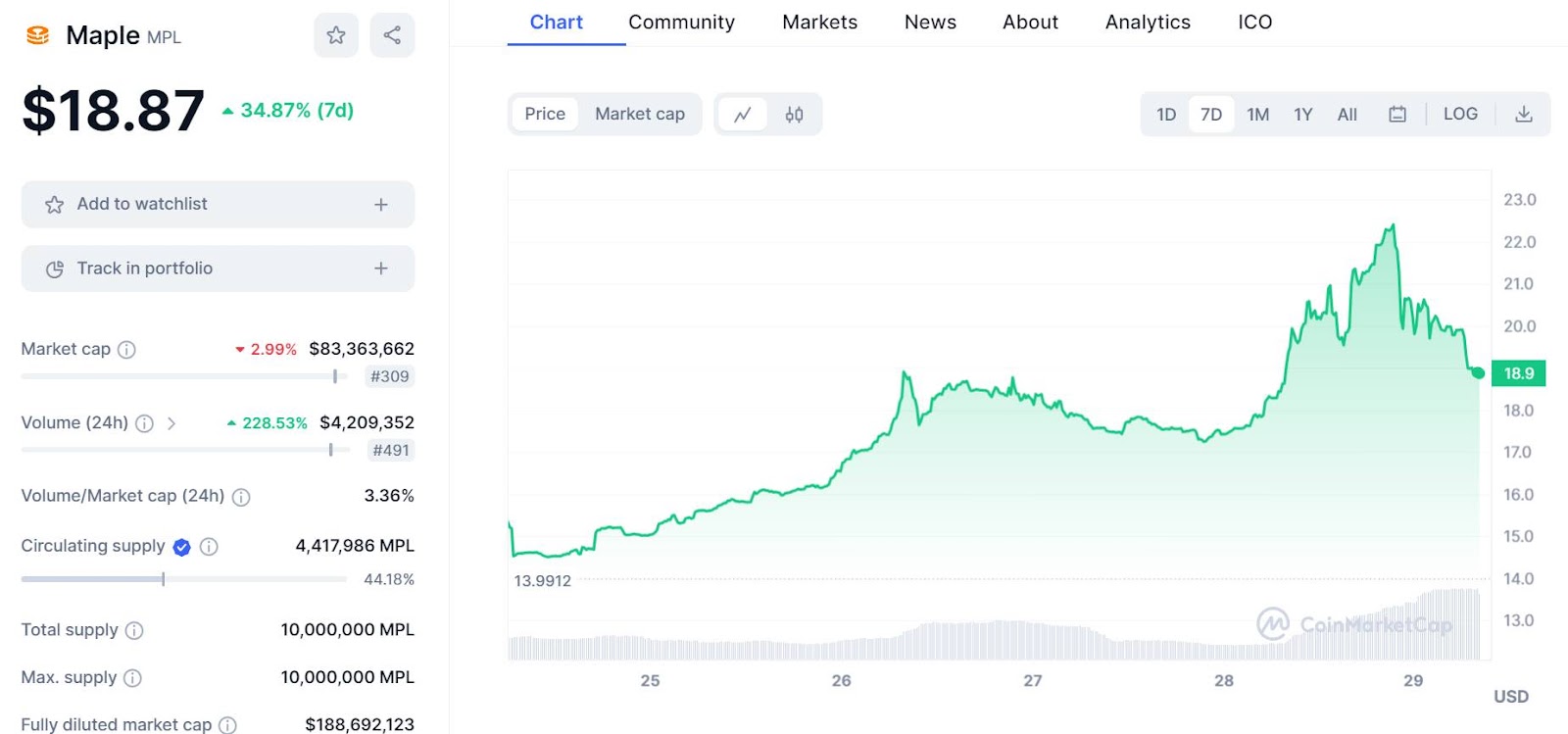Screen dimensions: 1568x734
Task: Click the 44.18% supply percentage
Action: pos(389,580)
